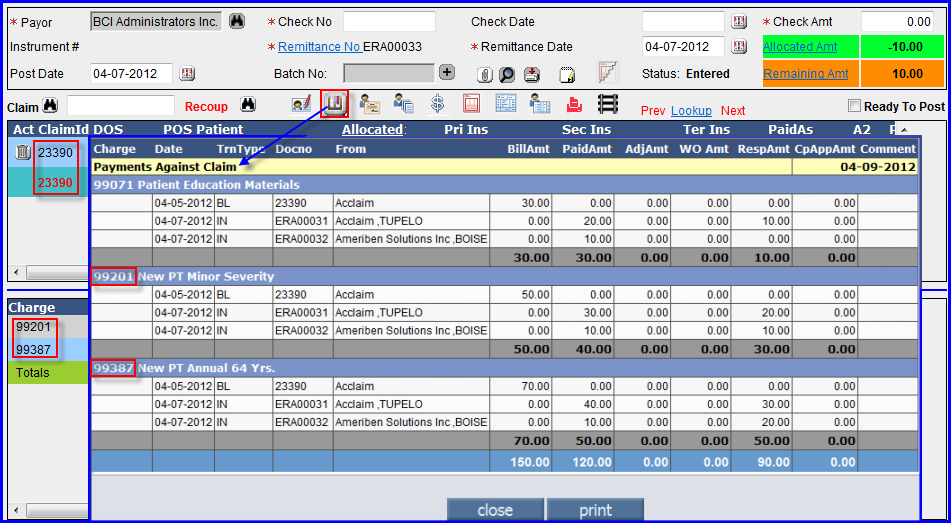
Task: Click the claims grid left scroll arrow
Action: tap(16, 272)
